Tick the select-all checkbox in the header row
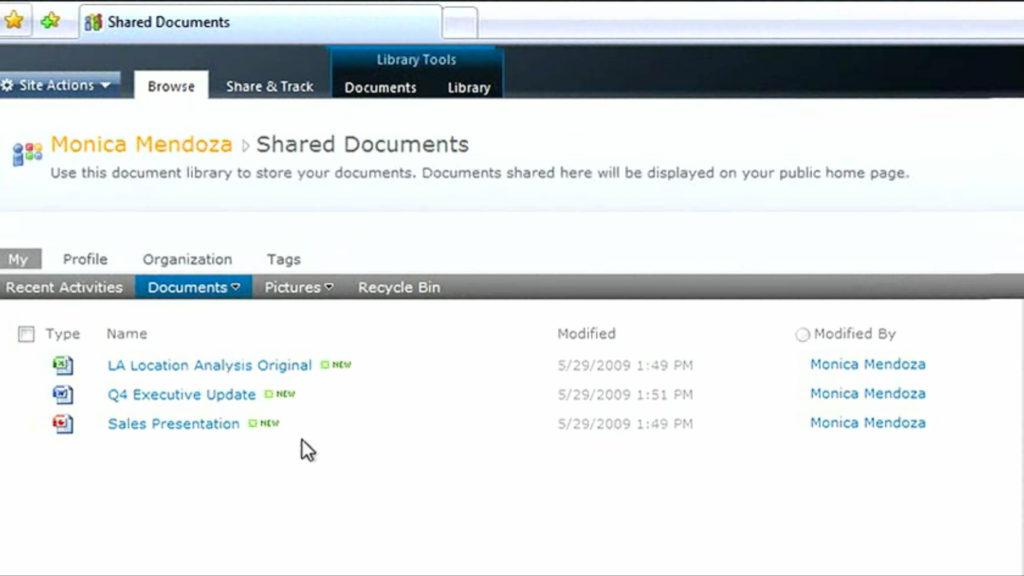1024x576 pixels. tap(26, 334)
